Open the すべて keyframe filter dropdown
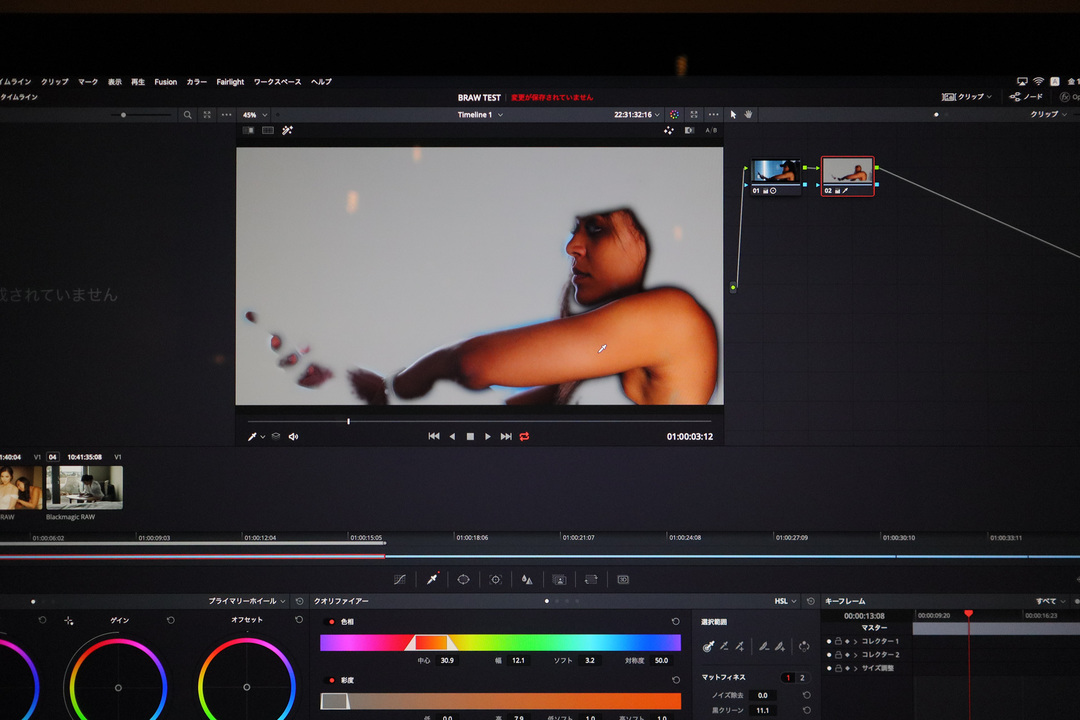Image resolution: width=1080 pixels, height=720 pixels. [x=1050, y=601]
